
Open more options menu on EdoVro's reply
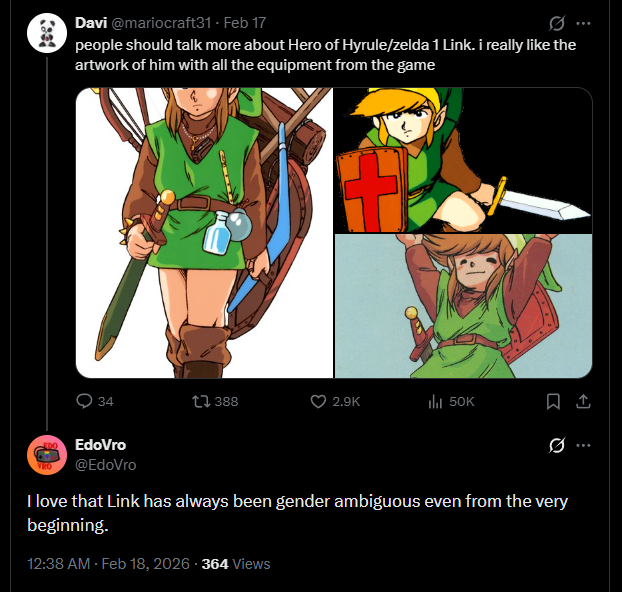(585, 445)
